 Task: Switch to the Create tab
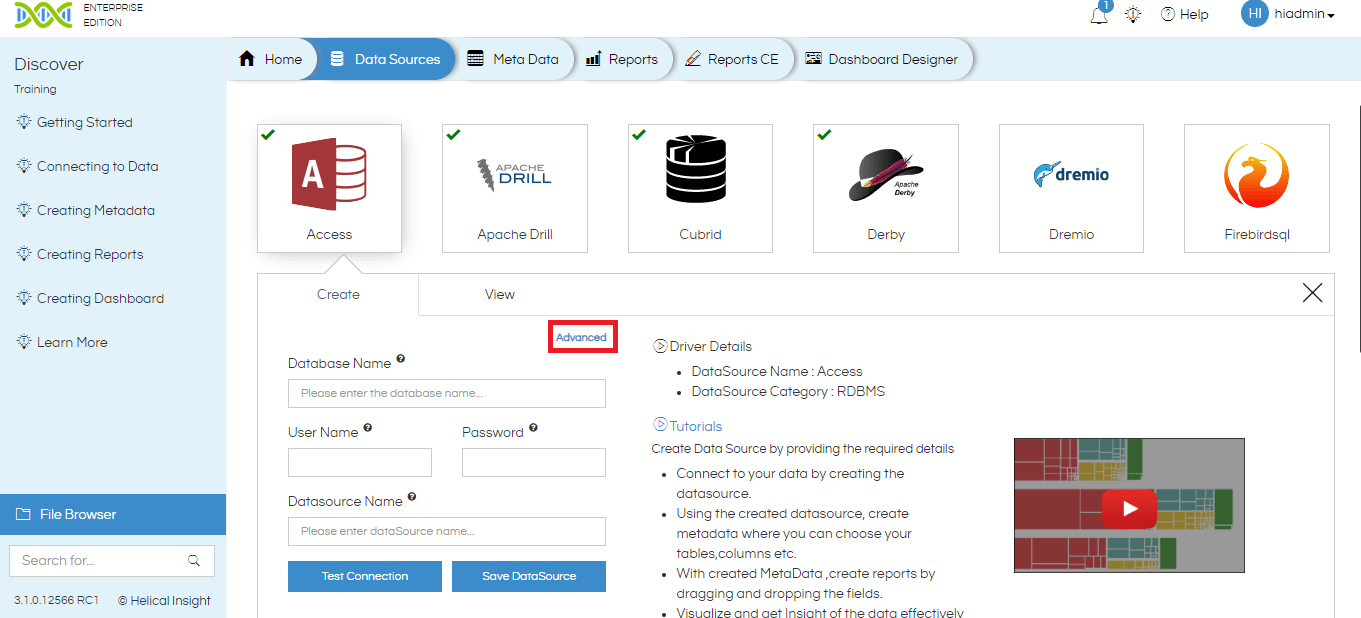click(x=338, y=294)
